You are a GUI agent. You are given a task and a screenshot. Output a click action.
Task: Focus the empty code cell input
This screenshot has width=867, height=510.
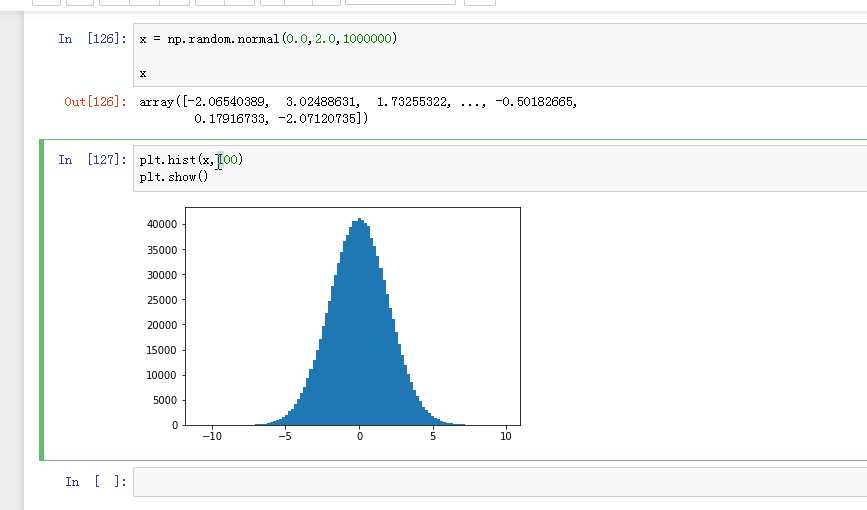500,482
